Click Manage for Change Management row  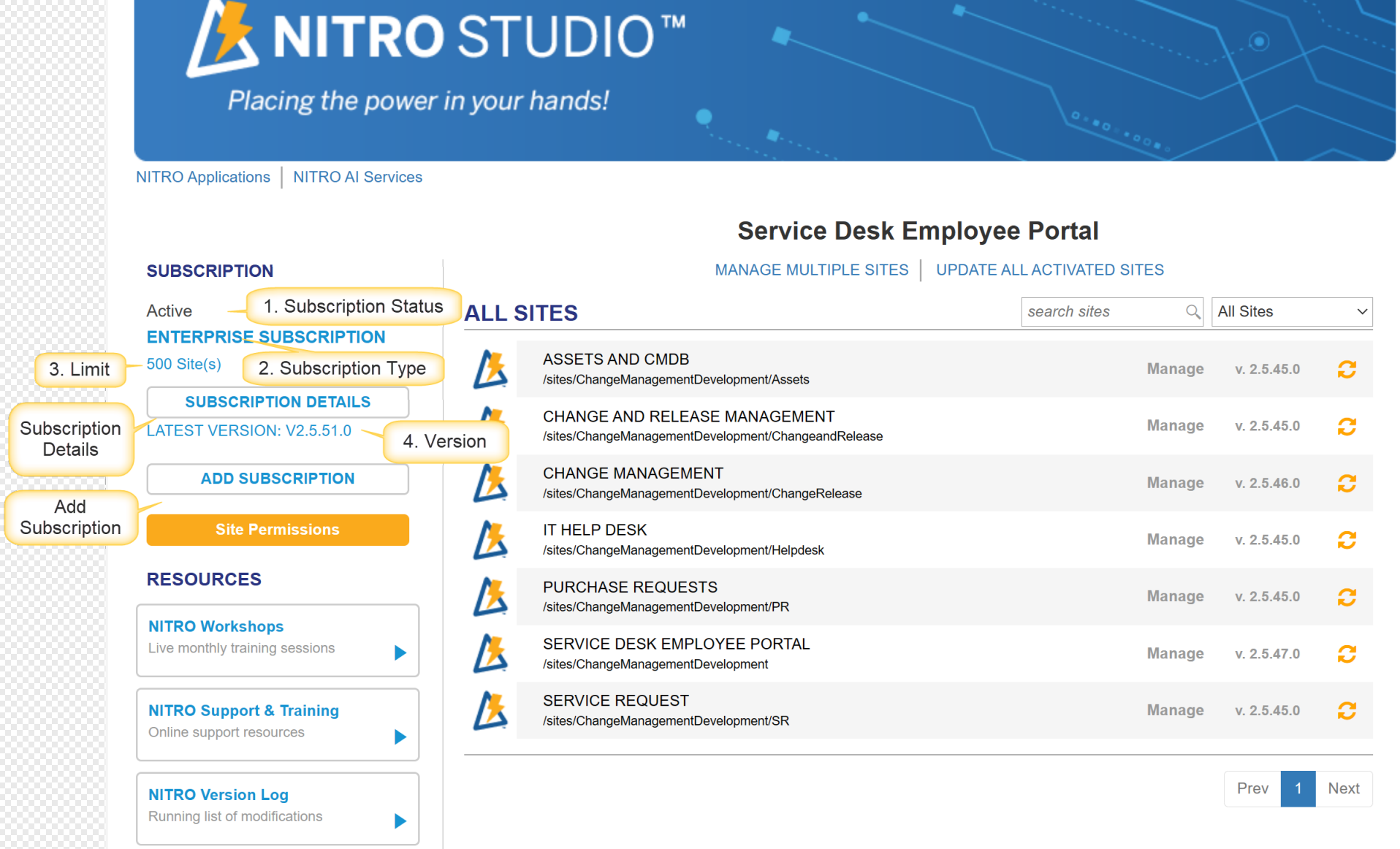(1175, 483)
